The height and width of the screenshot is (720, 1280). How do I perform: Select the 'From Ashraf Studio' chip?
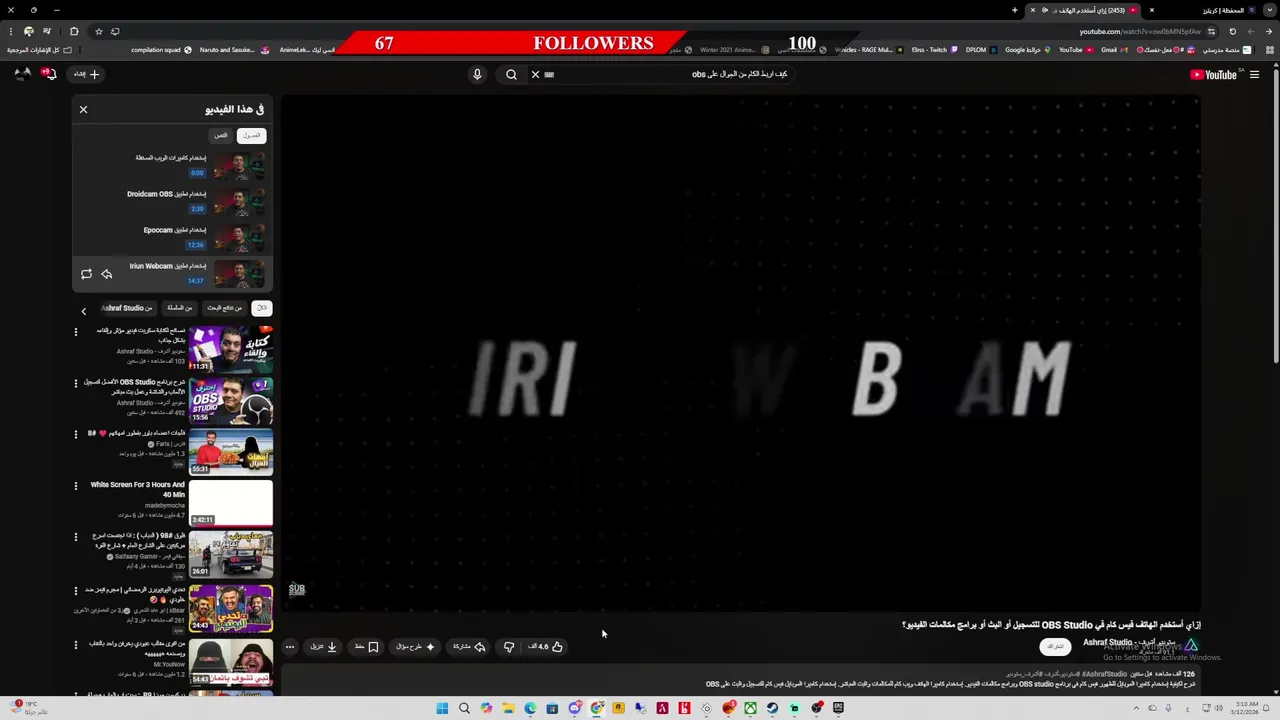[x=127, y=308]
